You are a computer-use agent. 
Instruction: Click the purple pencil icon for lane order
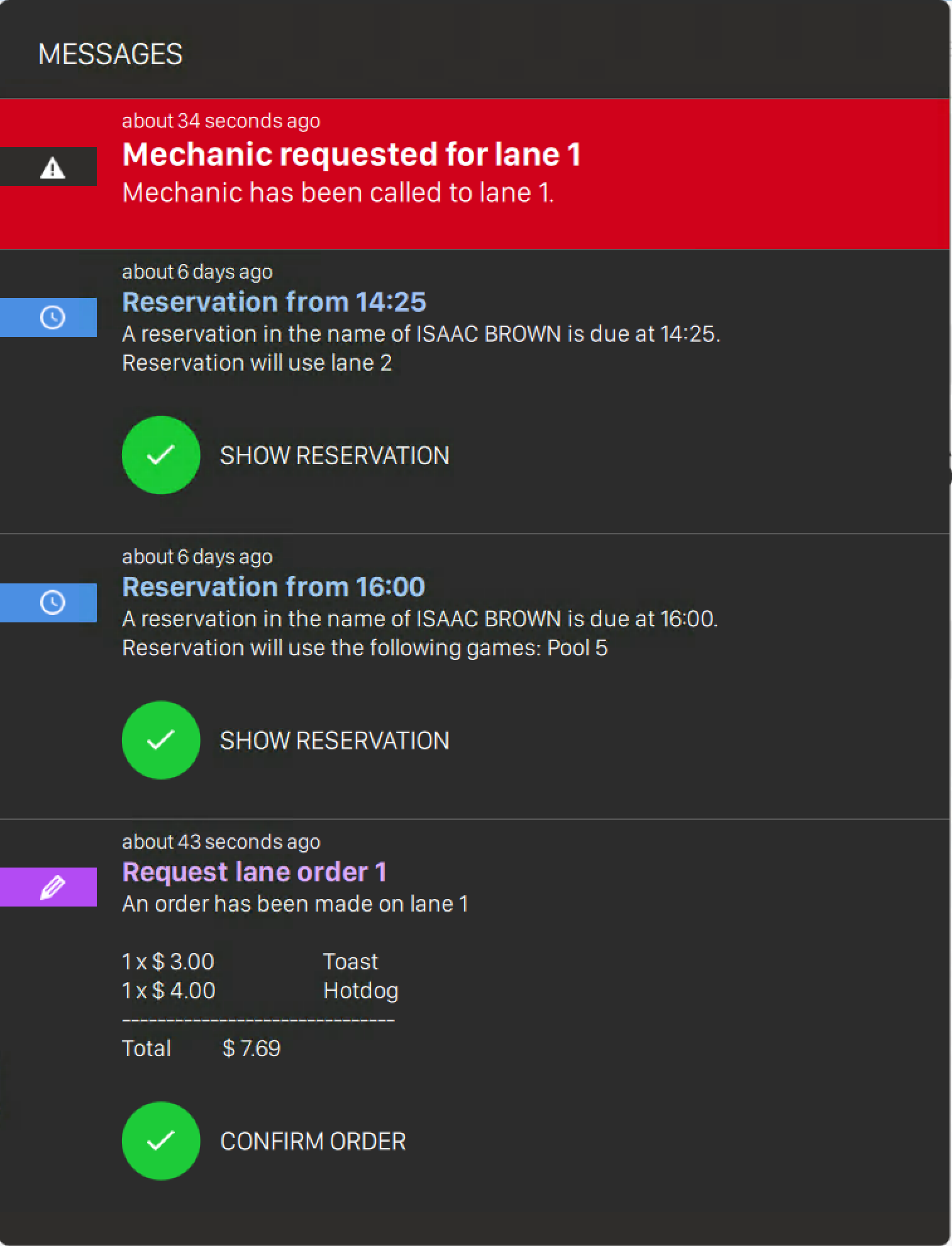coord(53,887)
